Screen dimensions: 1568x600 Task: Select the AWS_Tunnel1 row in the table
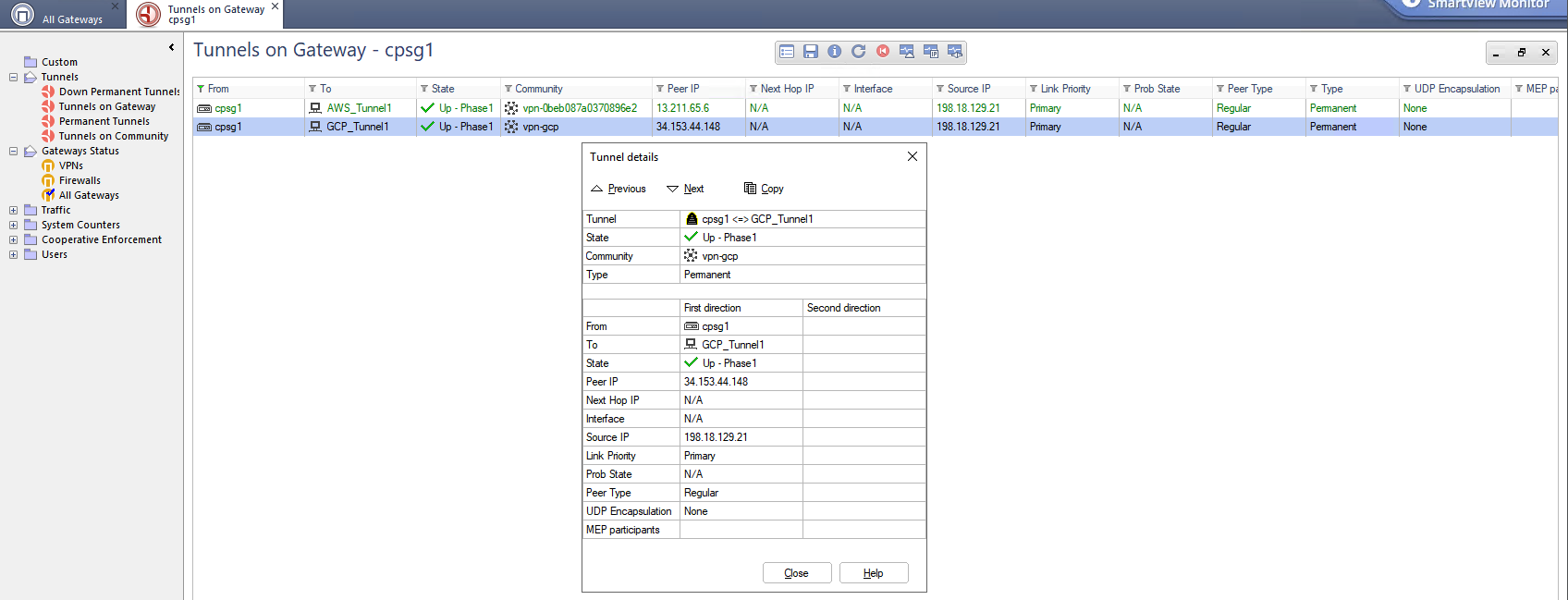359,108
